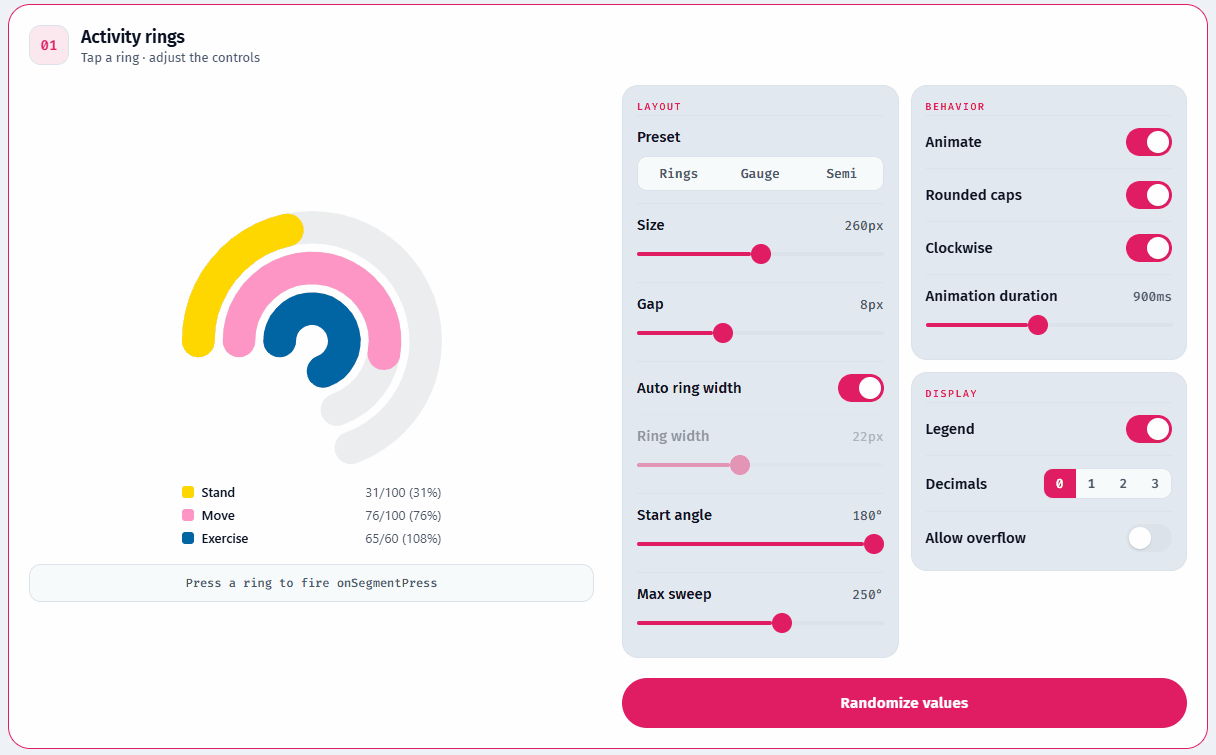
Task: Click the Activity rings heading
Action: point(133,37)
